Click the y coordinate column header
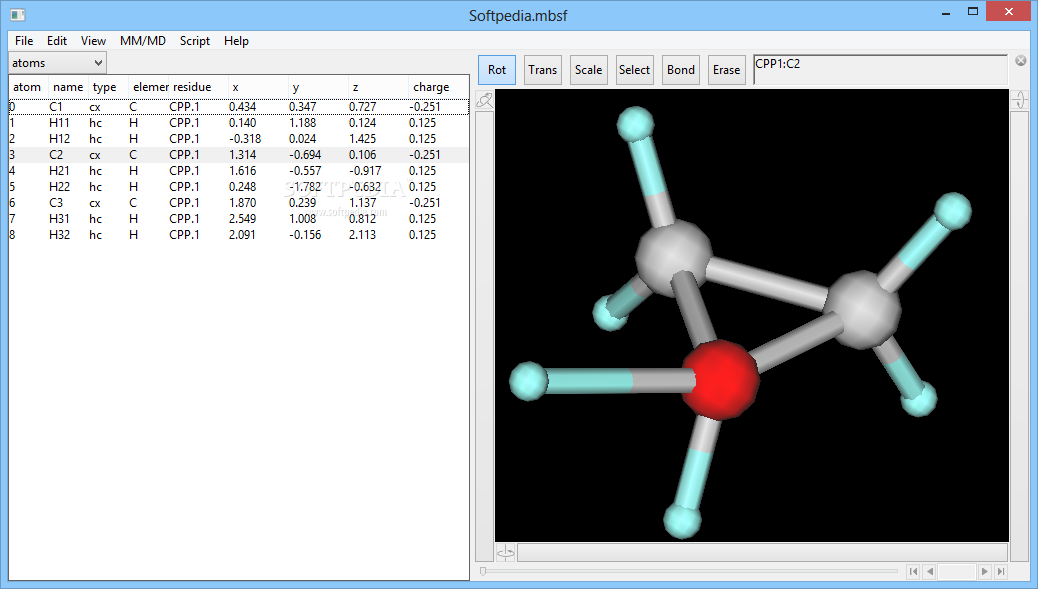The height and width of the screenshot is (589, 1038). [318, 87]
